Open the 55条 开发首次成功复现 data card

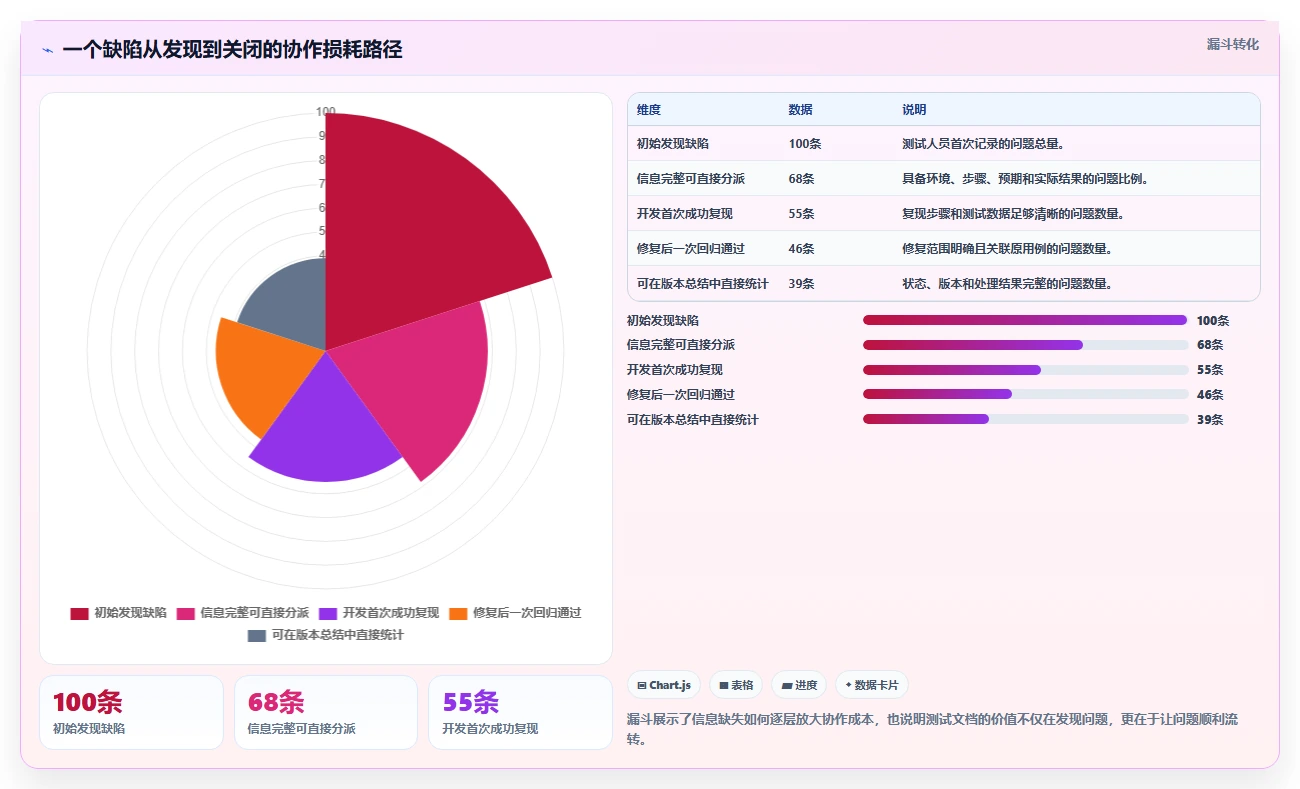coord(520,712)
